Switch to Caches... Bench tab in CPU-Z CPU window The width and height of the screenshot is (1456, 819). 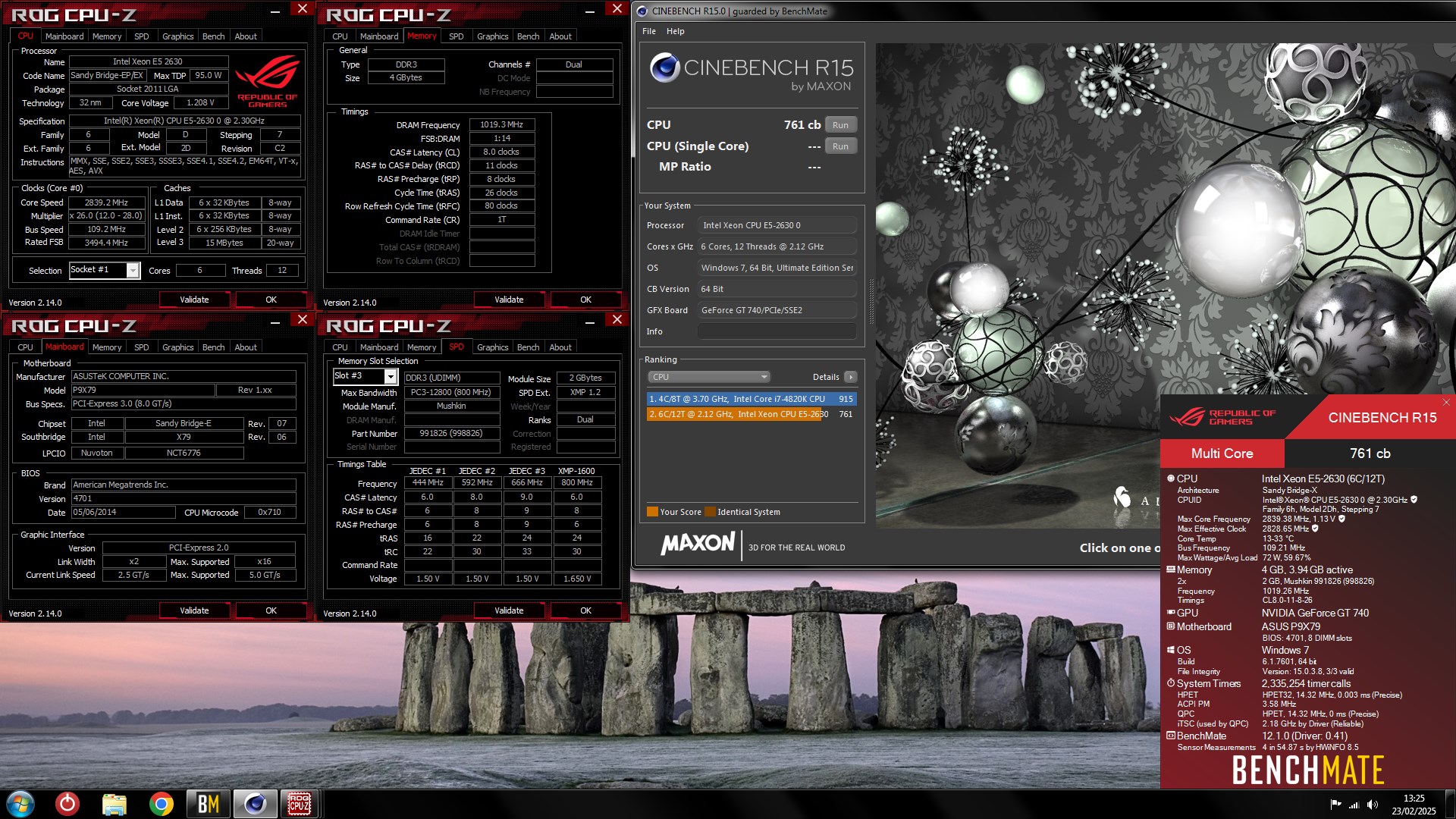tap(214, 36)
